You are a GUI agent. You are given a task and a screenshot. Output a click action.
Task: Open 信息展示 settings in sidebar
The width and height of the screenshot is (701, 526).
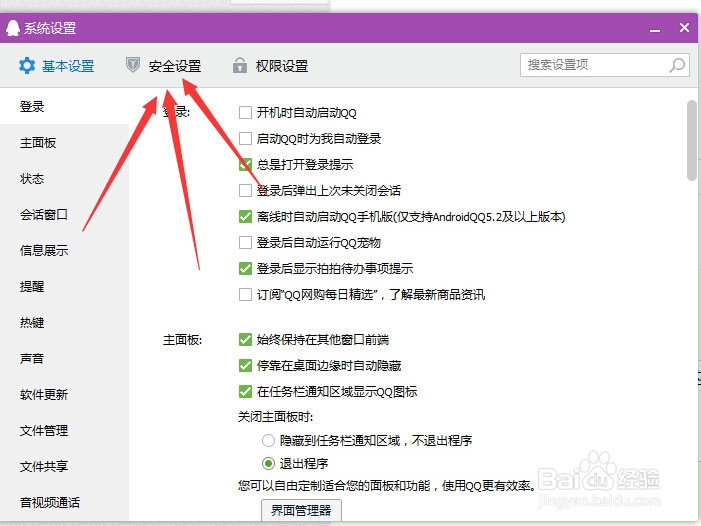[x=64, y=250]
